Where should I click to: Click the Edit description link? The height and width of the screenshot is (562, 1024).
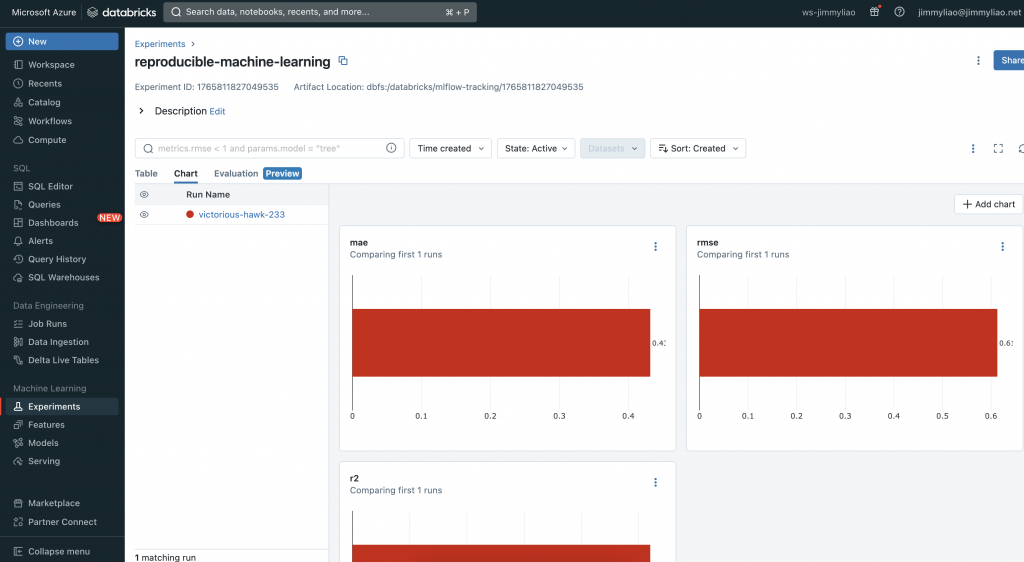click(217, 112)
